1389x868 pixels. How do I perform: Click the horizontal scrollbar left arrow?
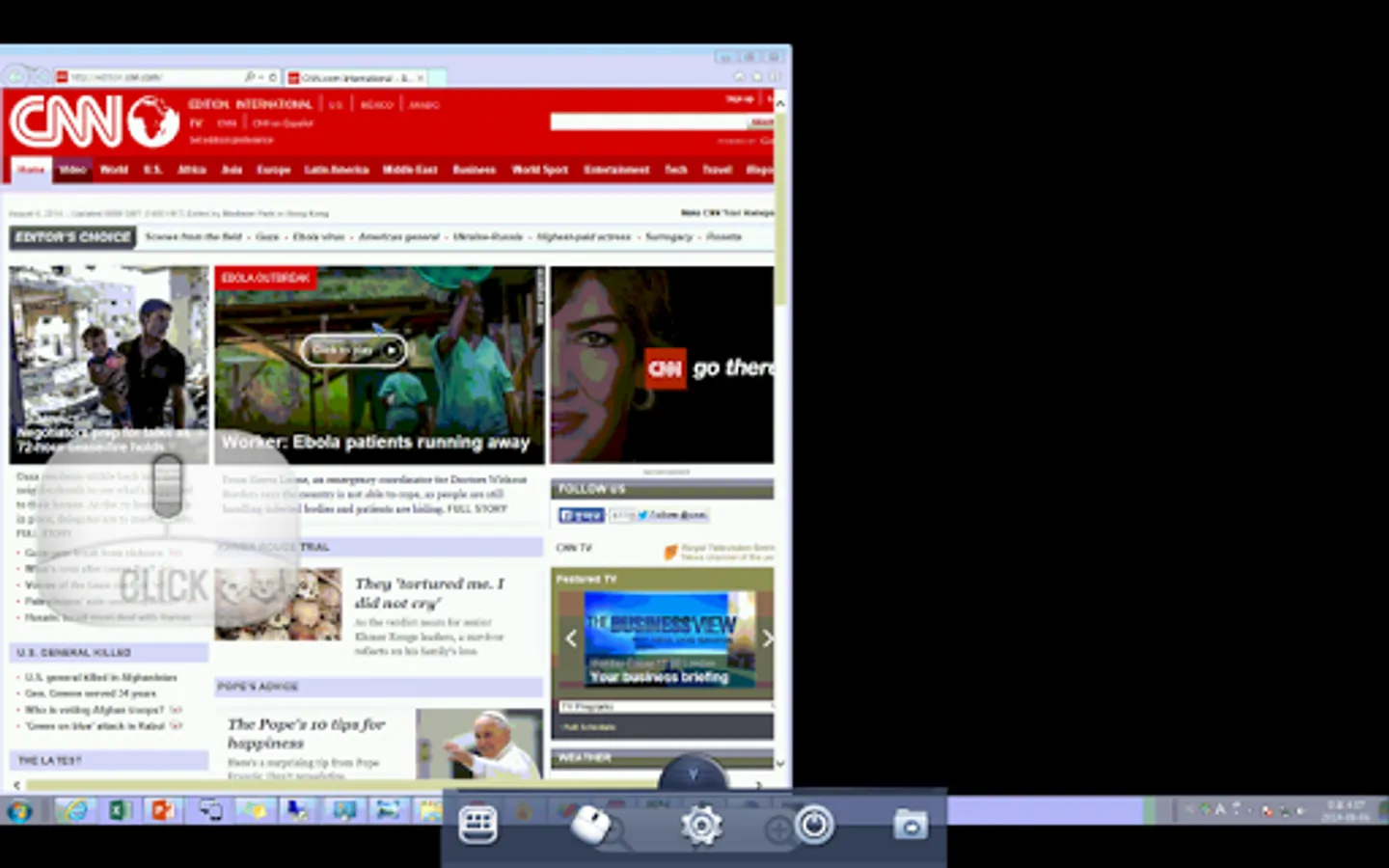(x=16, y=785)
